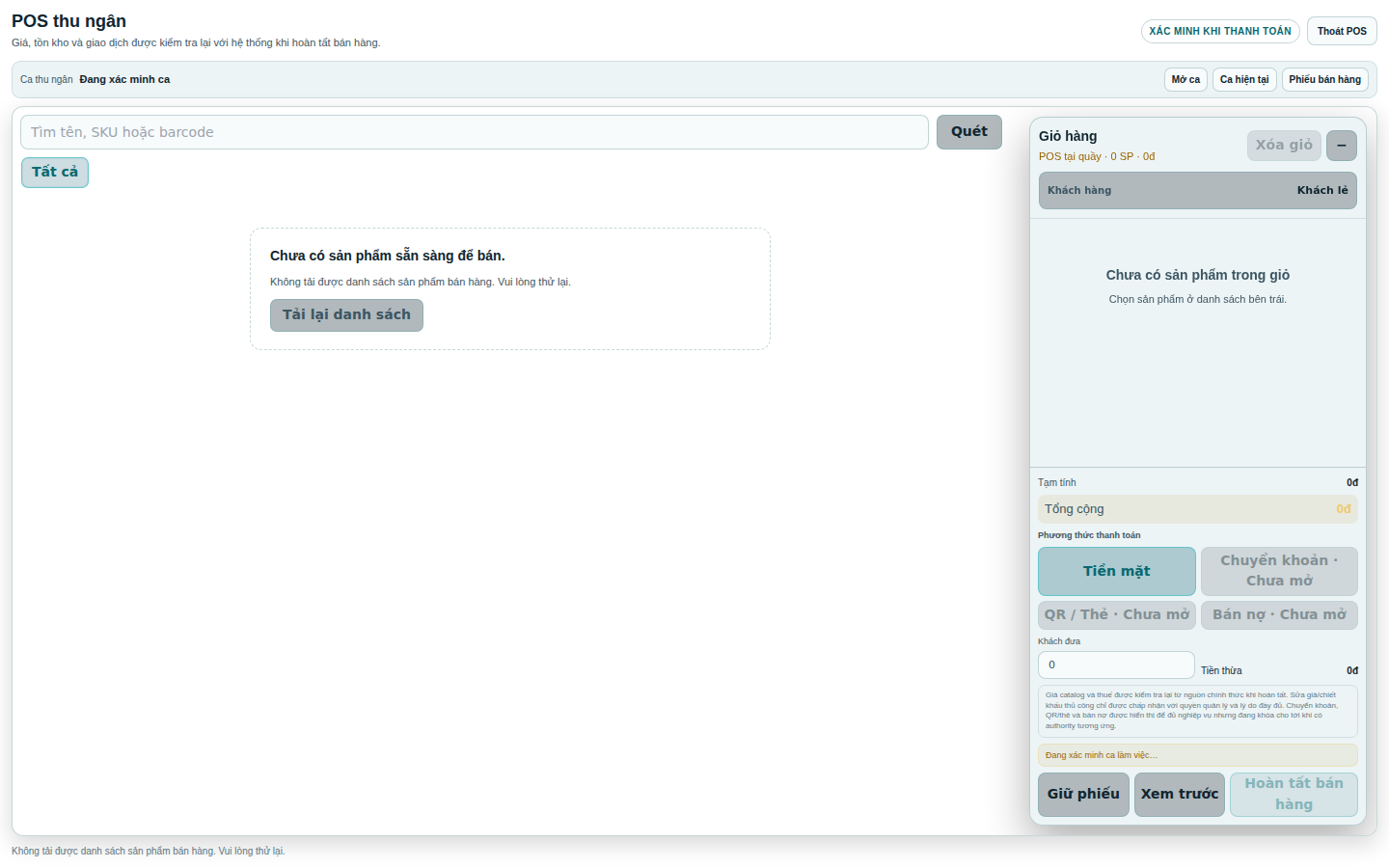Select the Tiền mặt payment method

tap(1117, 571)
